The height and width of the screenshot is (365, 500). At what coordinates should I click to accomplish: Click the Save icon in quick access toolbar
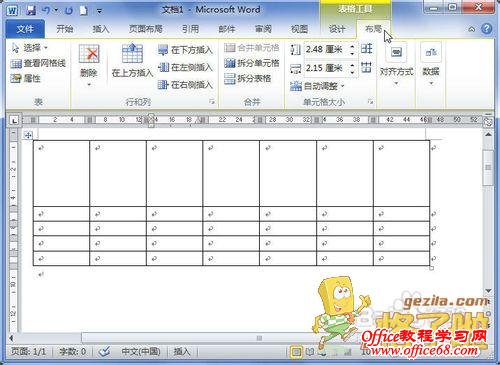pos(31,10)
